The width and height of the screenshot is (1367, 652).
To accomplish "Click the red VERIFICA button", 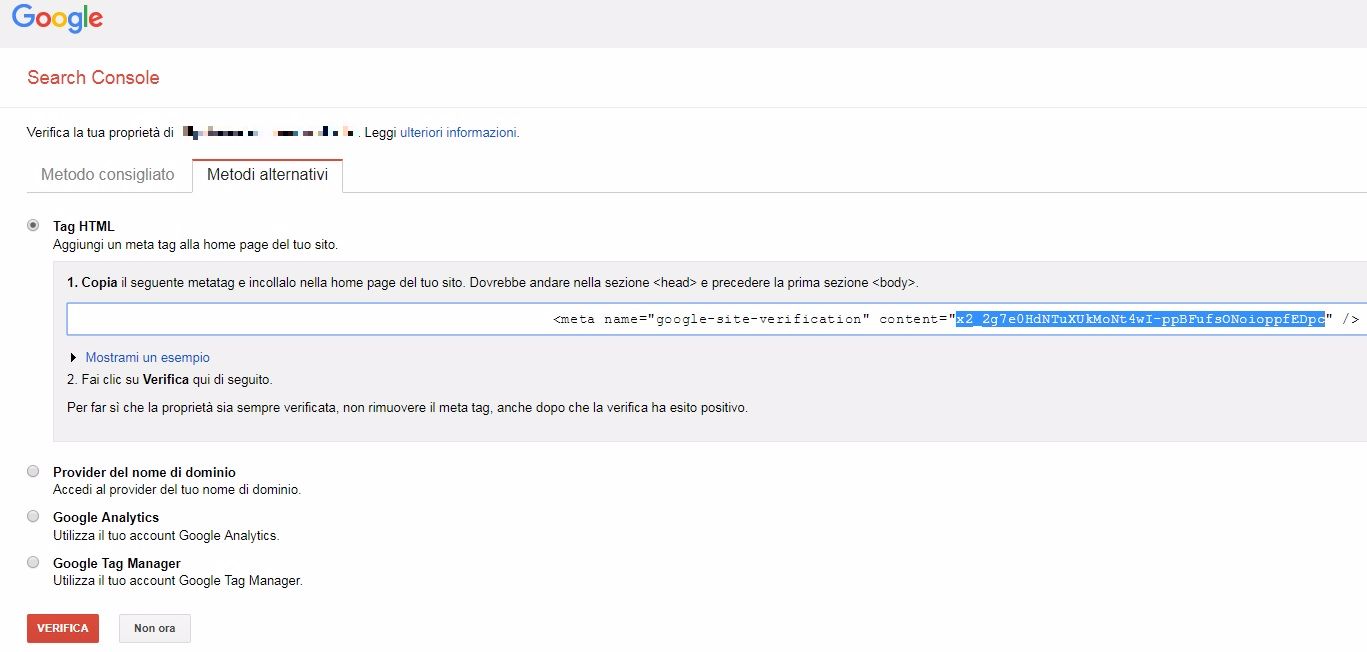I will click(x=63, y=628).
